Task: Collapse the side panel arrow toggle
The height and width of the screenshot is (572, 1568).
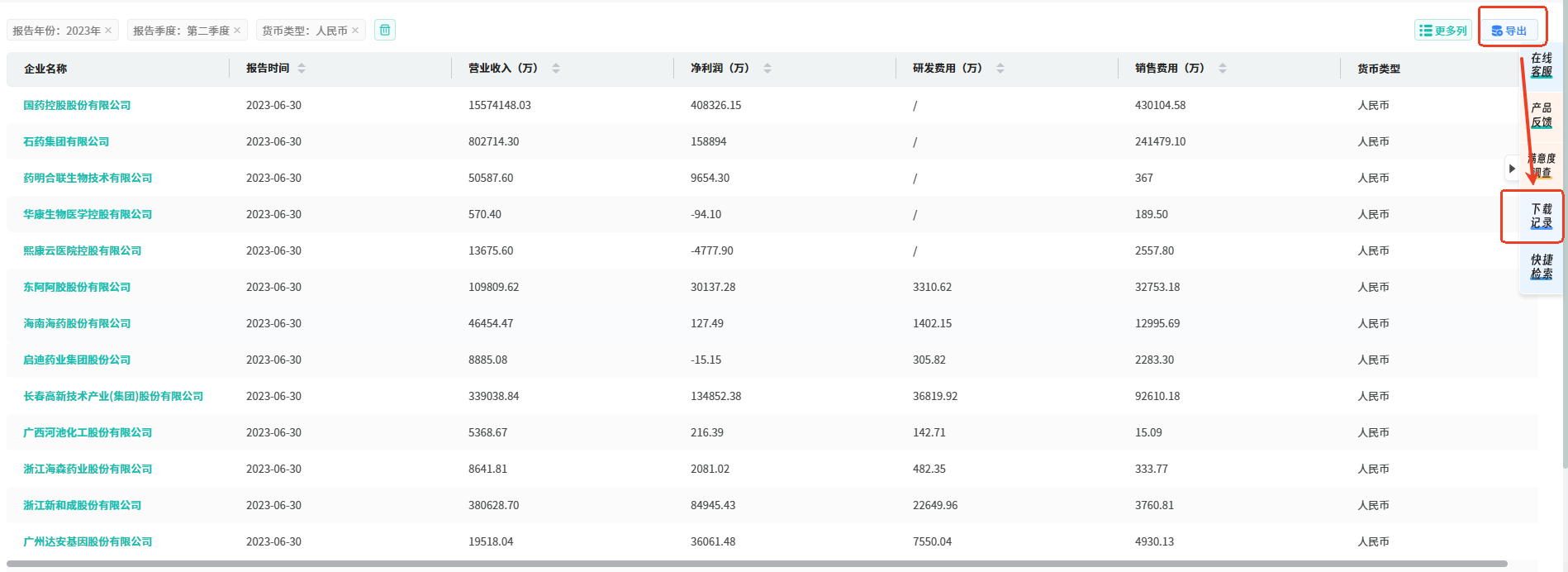Action: (x=1512, y=169)
